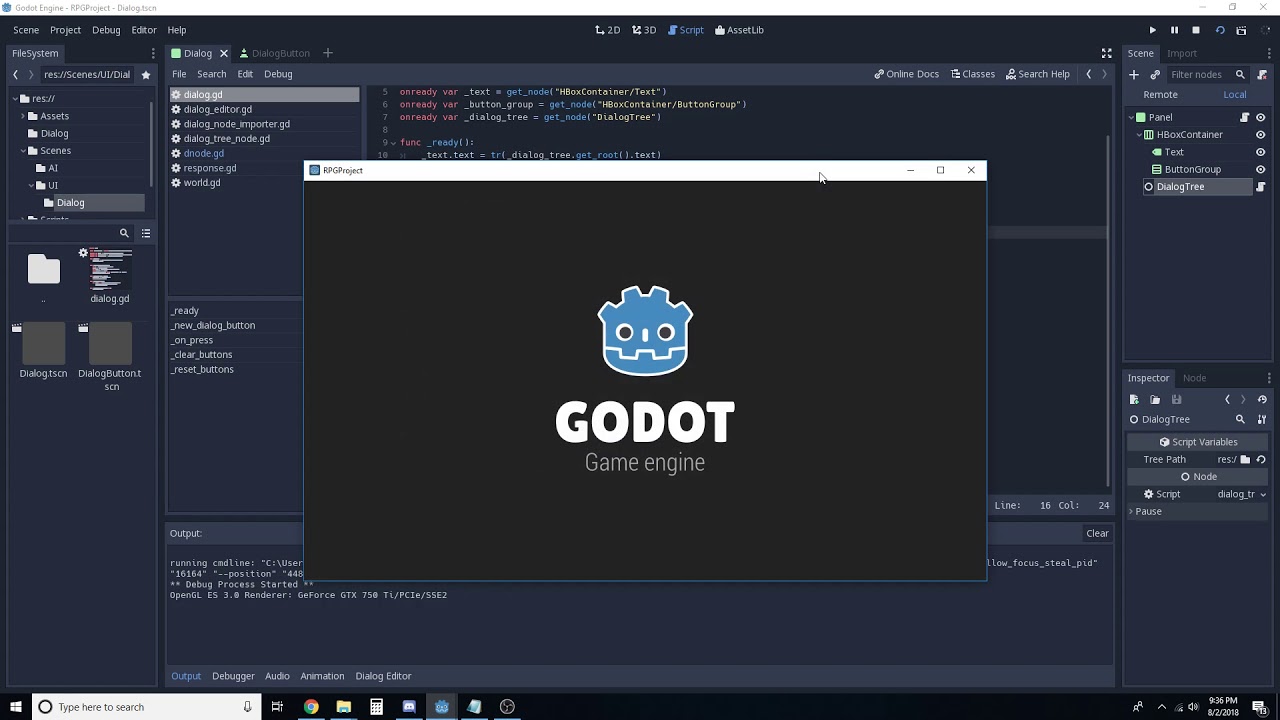Toggle visibility of the Panel node
Viewport: 1280px width, 720px height.
pos(1260,117)
